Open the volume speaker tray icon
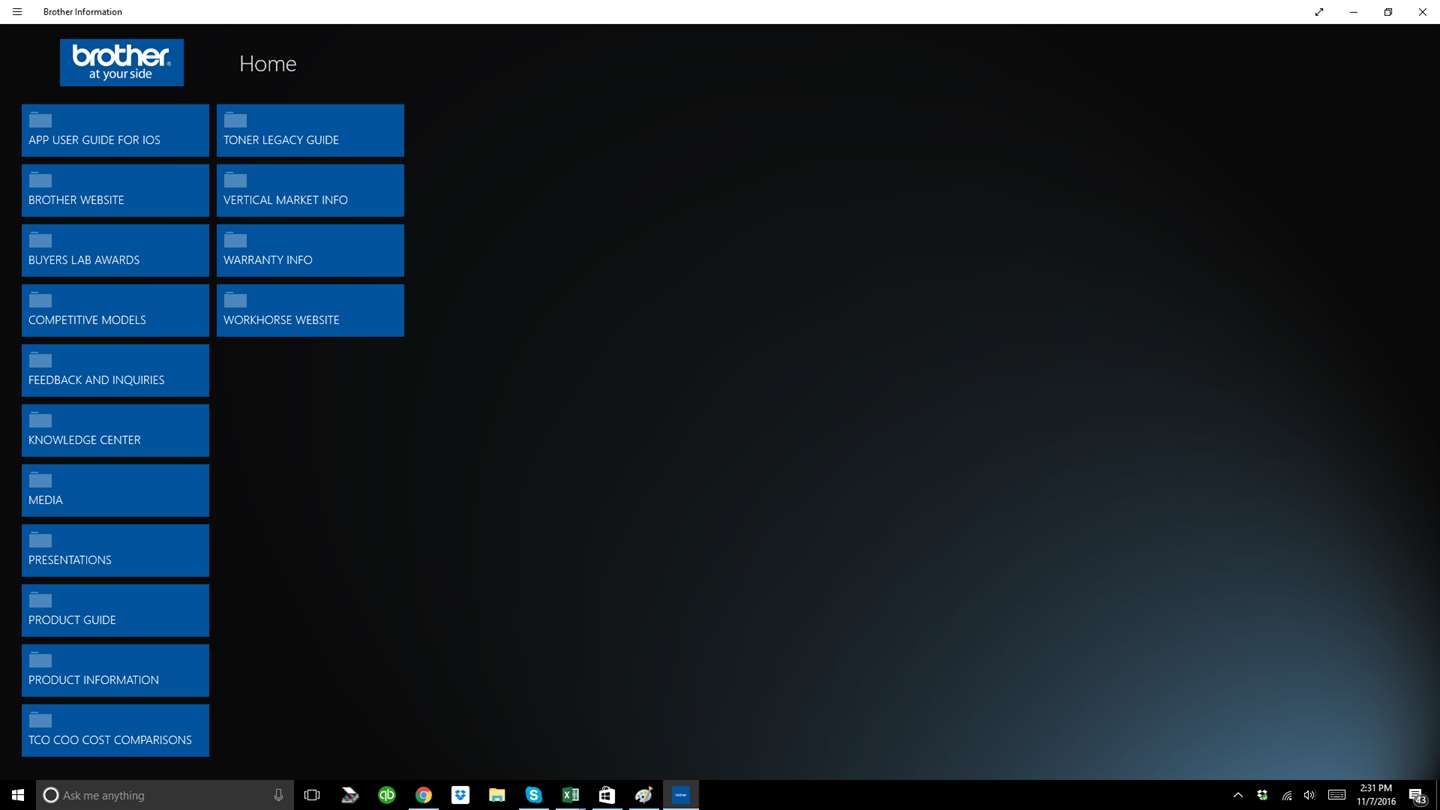Screen dimensions: 1440x810 [1310, 795]
